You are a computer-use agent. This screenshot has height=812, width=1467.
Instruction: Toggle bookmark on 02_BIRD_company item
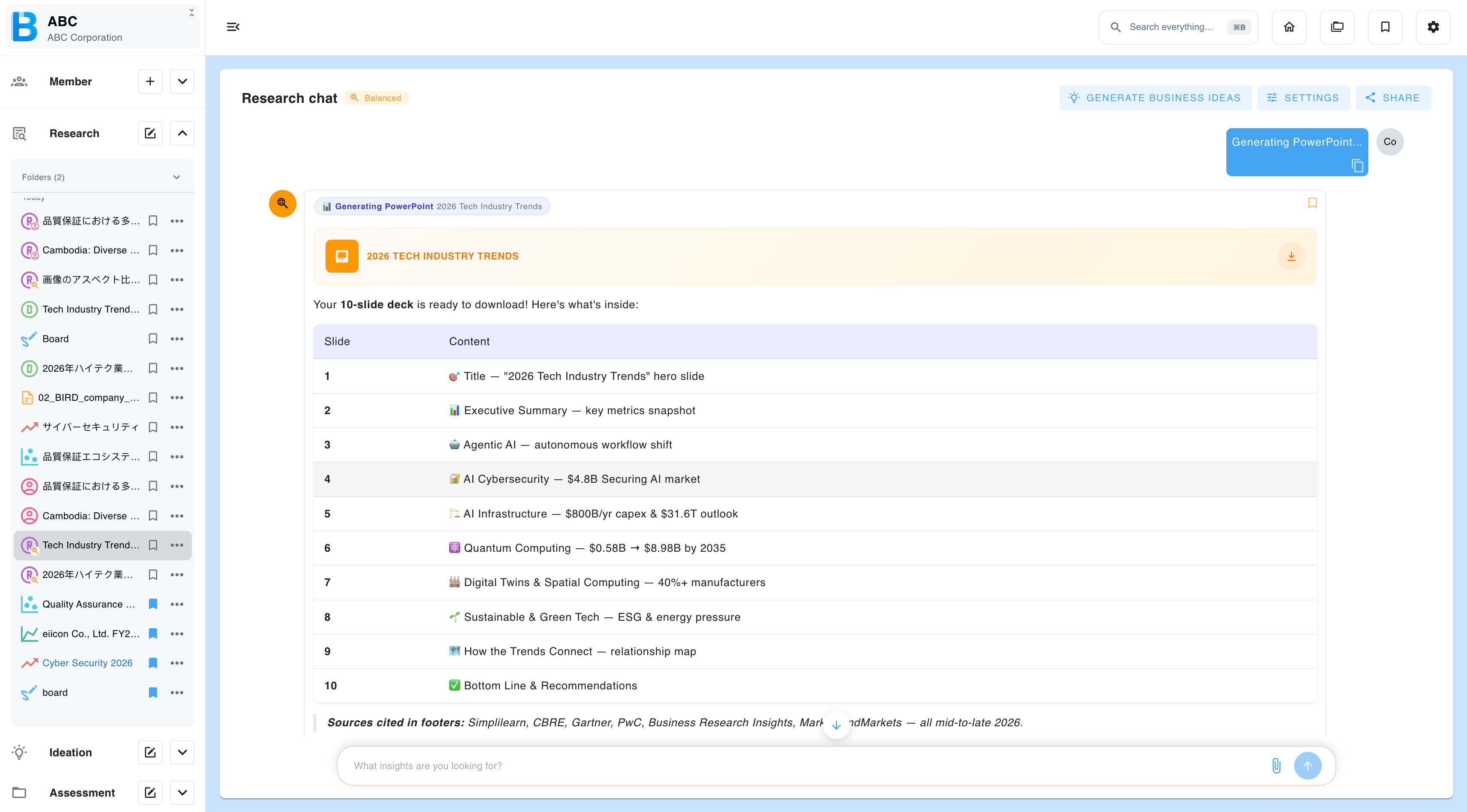point(153,398)
